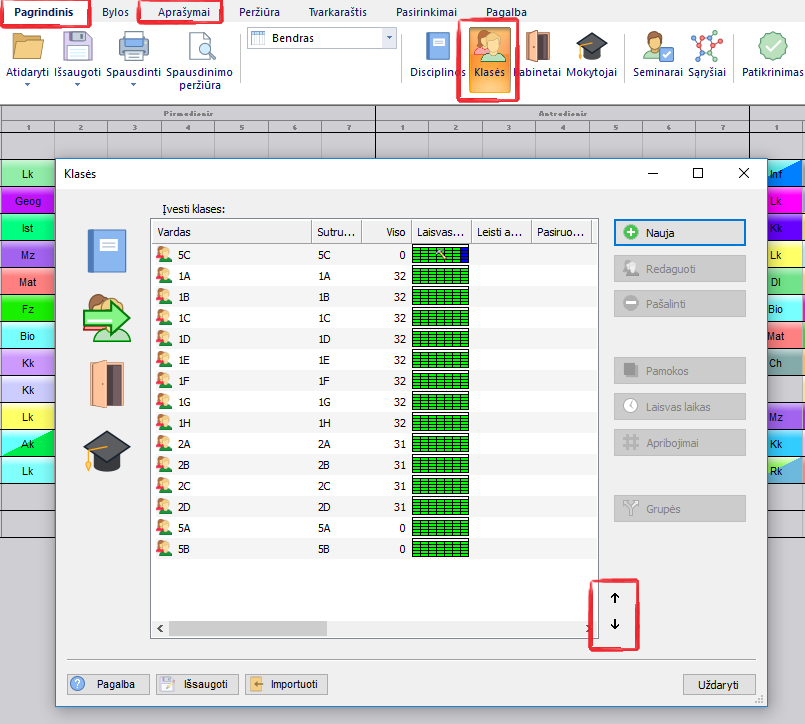
Task: Move the selected class up with arrow
Action: point(615,597)
